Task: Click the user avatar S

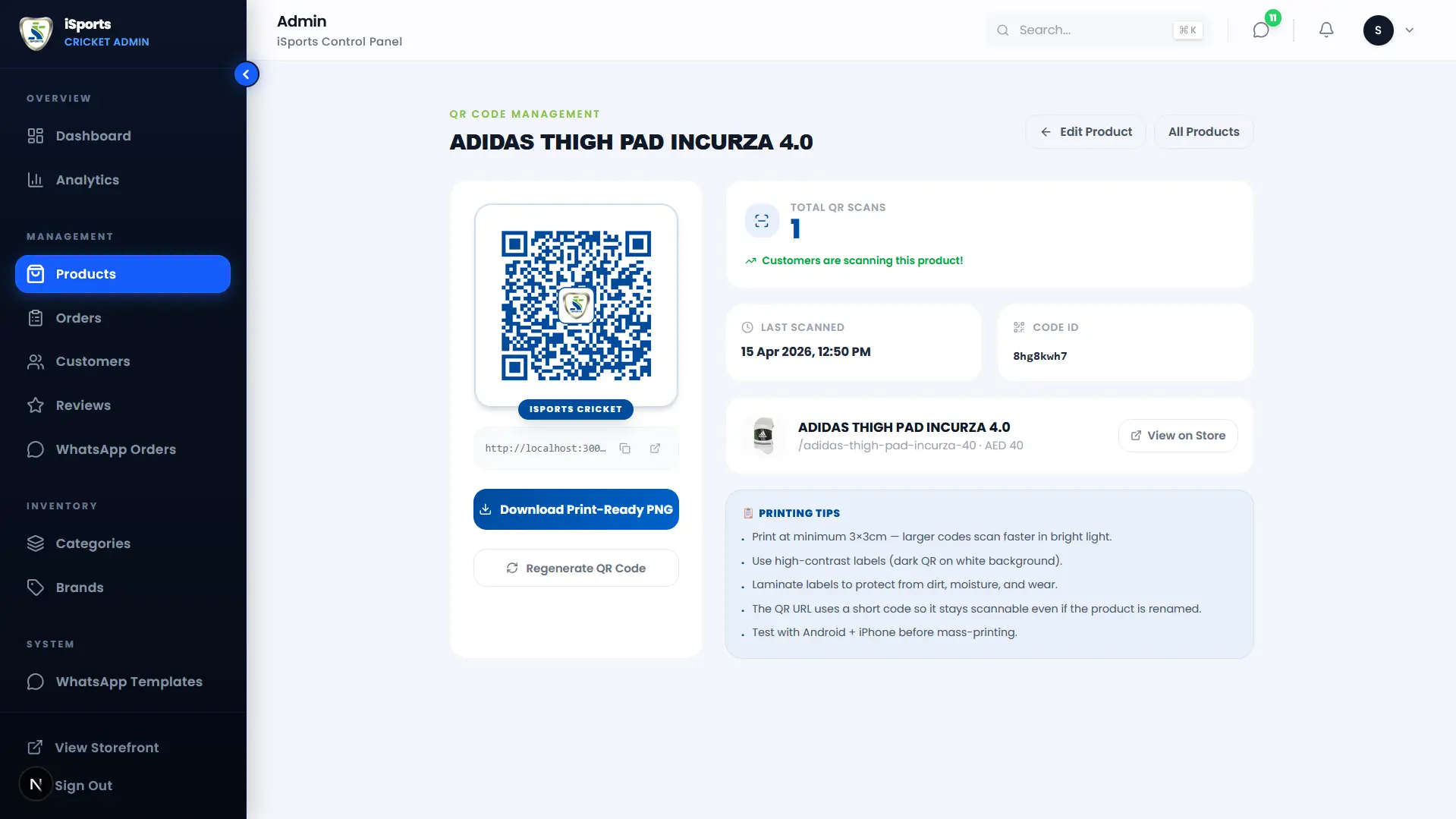Action: 1378,30
